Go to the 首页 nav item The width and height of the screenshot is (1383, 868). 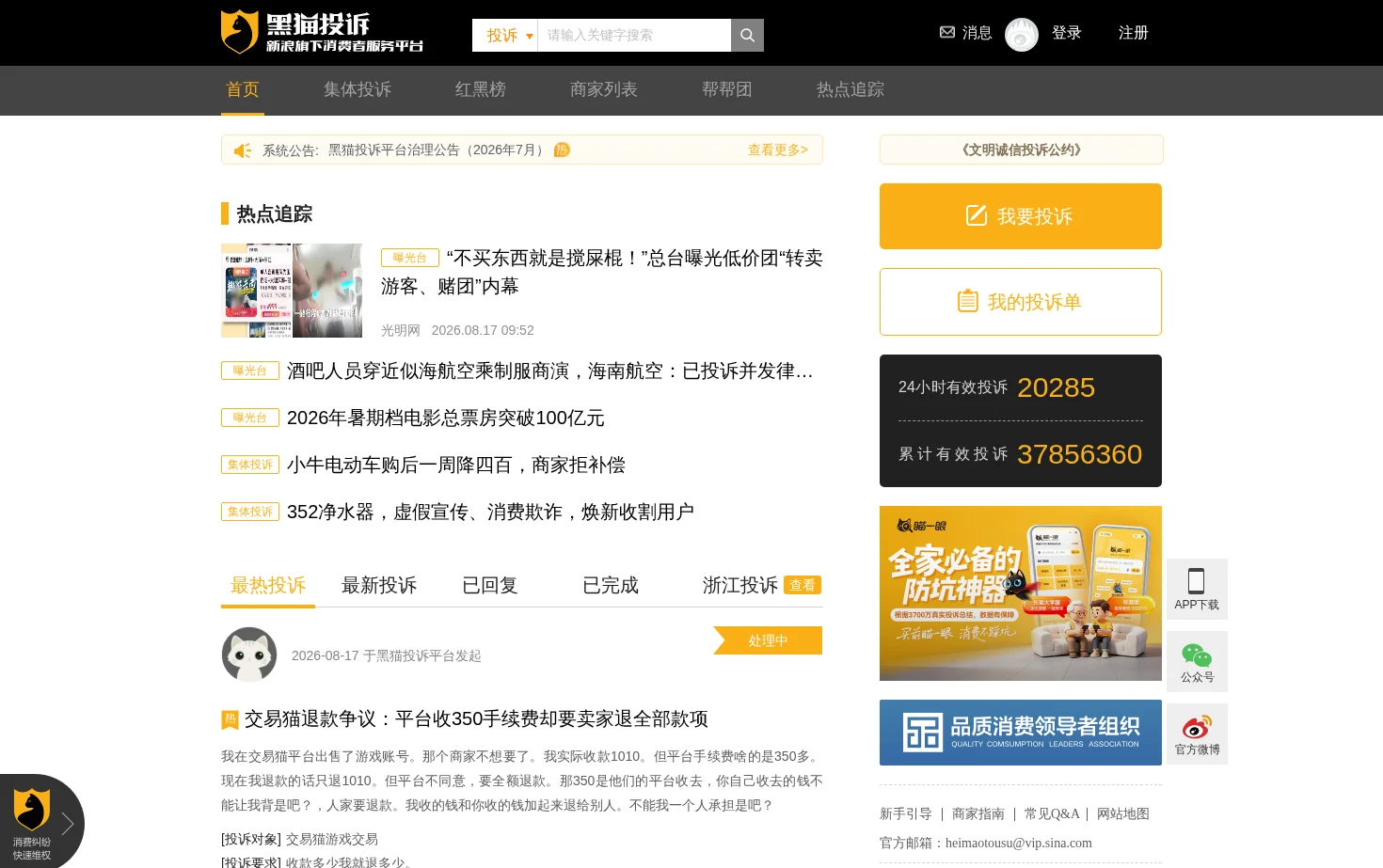(242, 89)
